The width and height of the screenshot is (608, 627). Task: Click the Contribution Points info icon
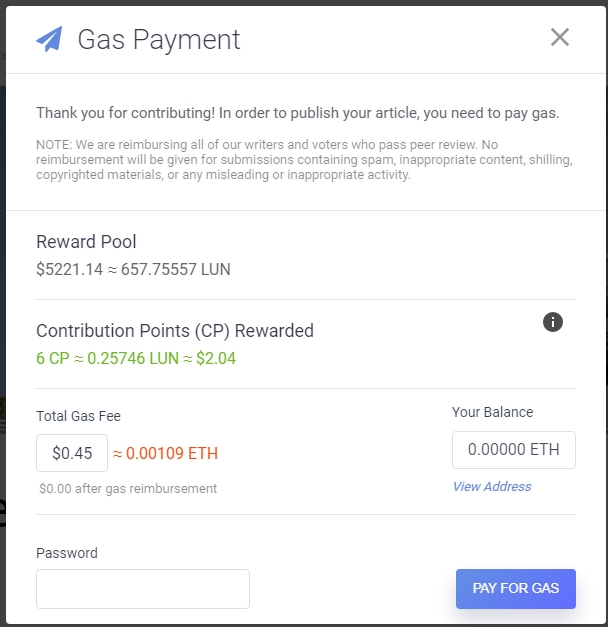553,322
